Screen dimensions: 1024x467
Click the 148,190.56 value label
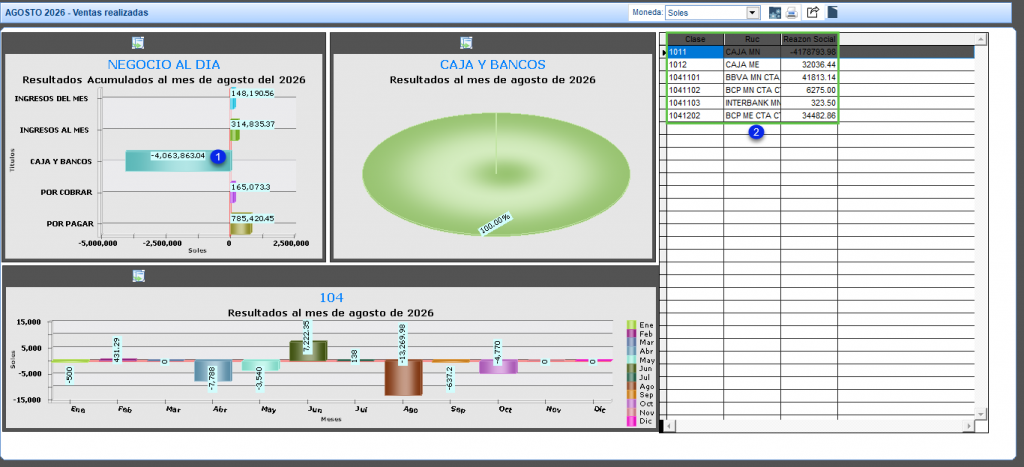pos(252,93)
